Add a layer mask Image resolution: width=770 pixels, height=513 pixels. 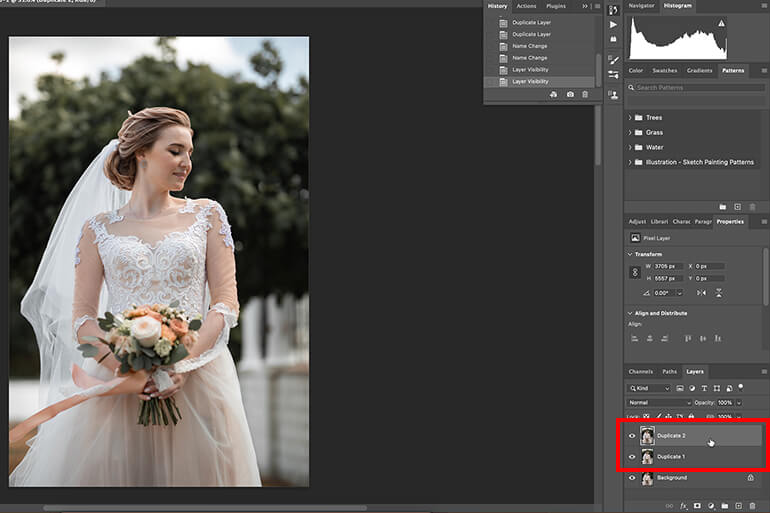pos(697,506)
